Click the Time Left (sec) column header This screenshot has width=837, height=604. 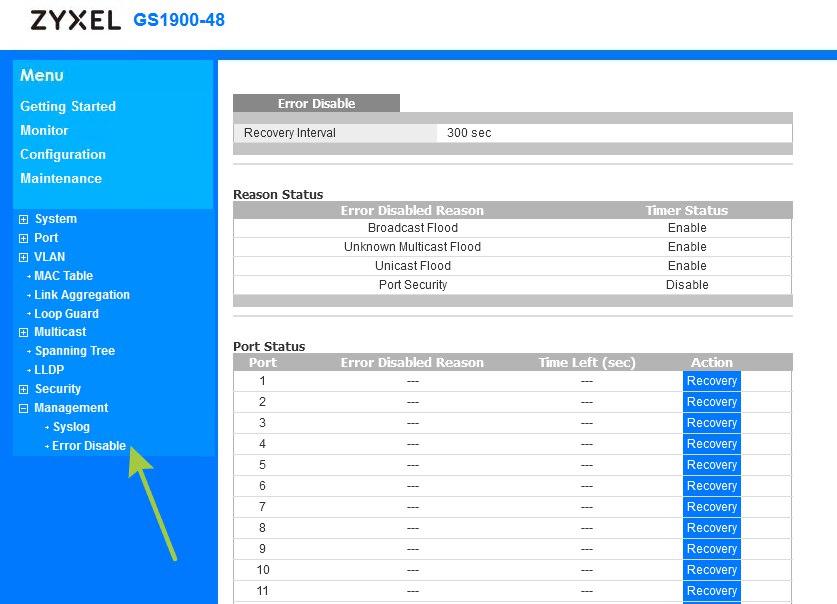click(x=587, y=362)
